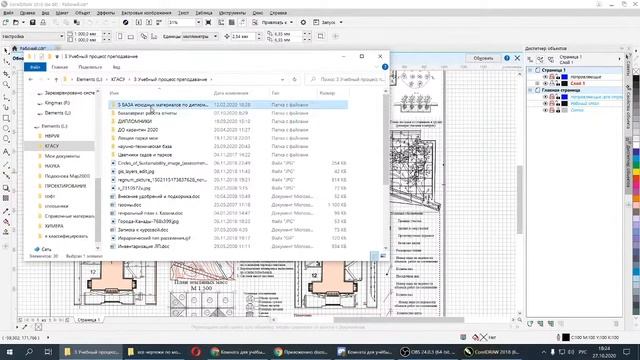This screenshot has width=640, height=360.
Task: Click the new layer icon at the bottom of Object Manager
Action: point(530,324)
